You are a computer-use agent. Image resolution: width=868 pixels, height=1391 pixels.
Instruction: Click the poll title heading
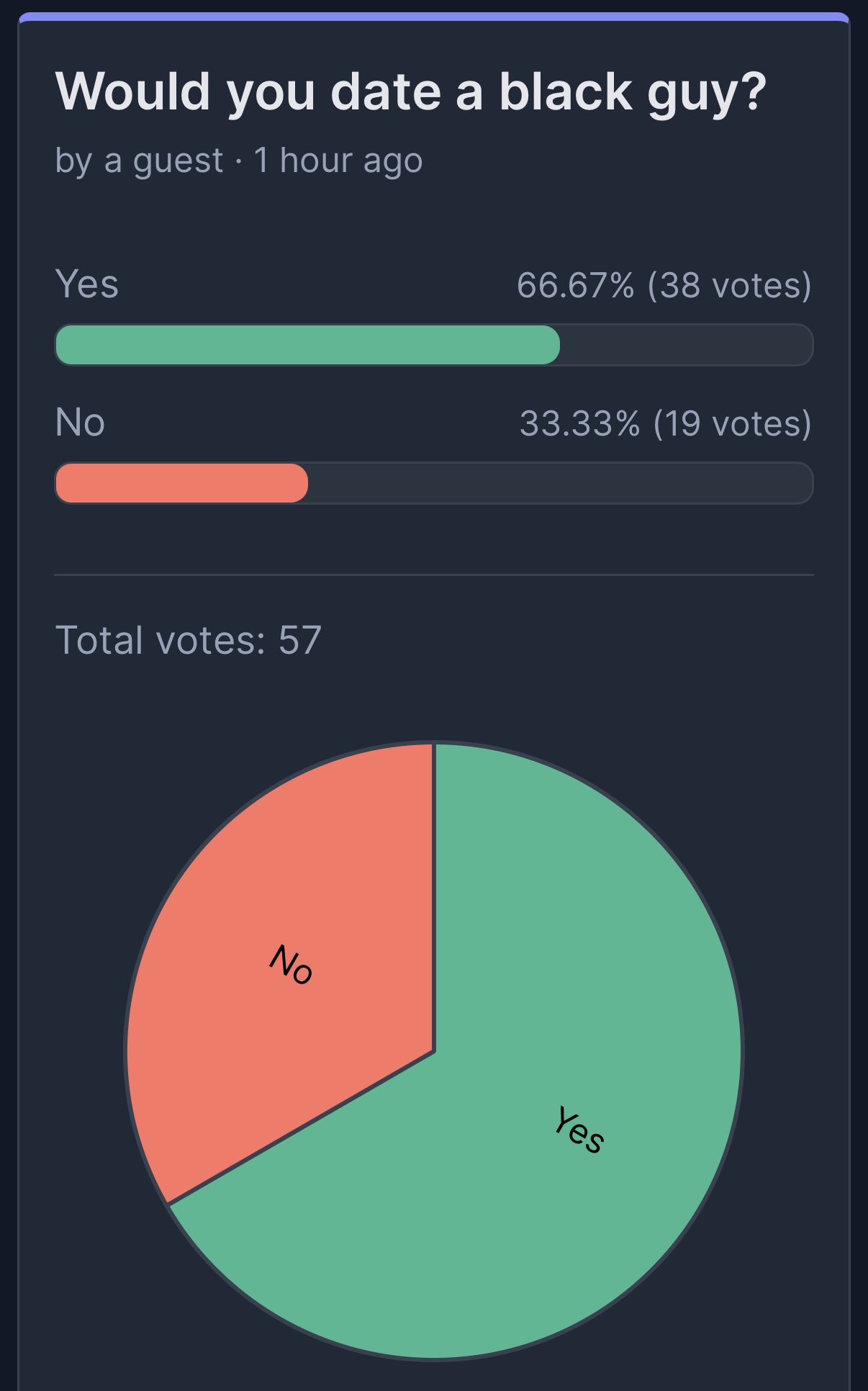[411, 93]
